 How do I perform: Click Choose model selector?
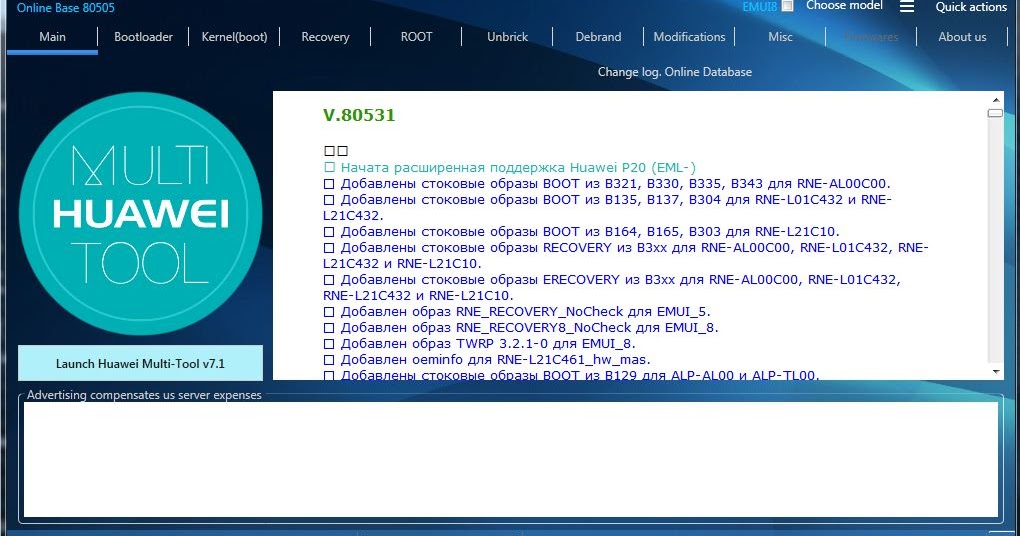844,6
